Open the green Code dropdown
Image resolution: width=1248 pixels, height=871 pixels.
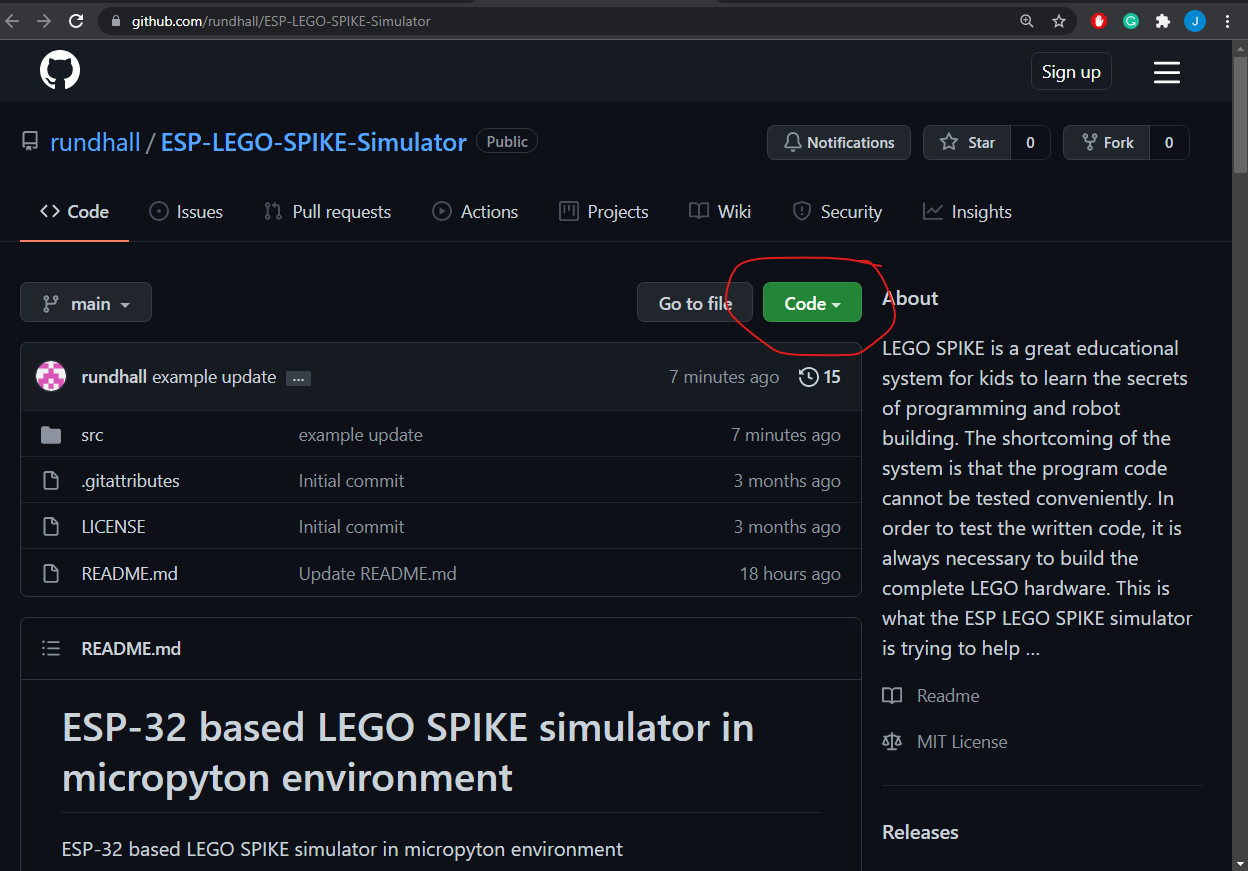tap(811, 302)
